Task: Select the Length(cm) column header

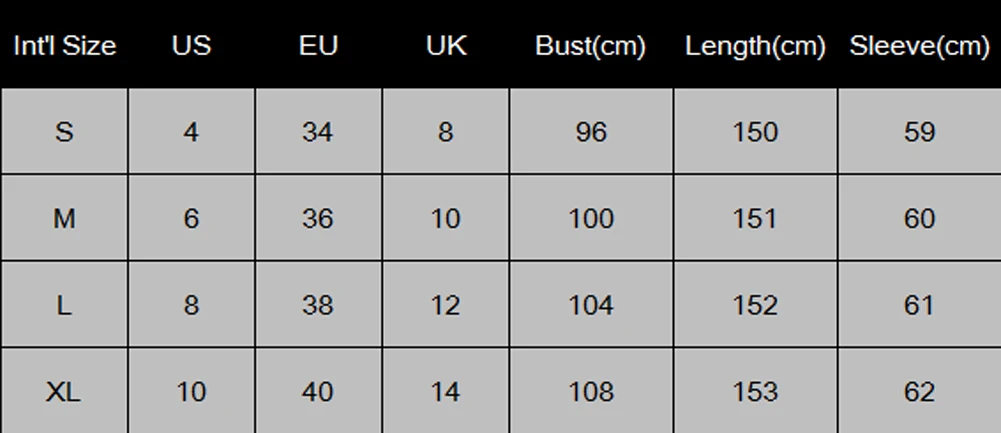Action: [x=755, y=45]
